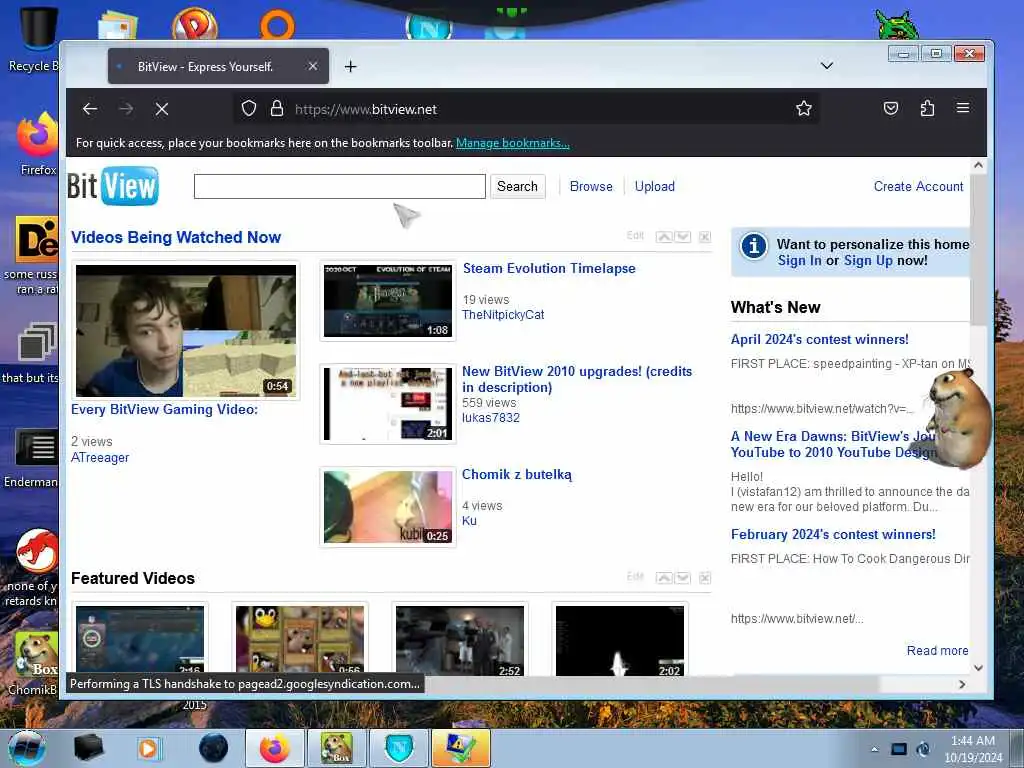Open Firefox desktop shortcut

pyautogui.click(x=37, y=144)
